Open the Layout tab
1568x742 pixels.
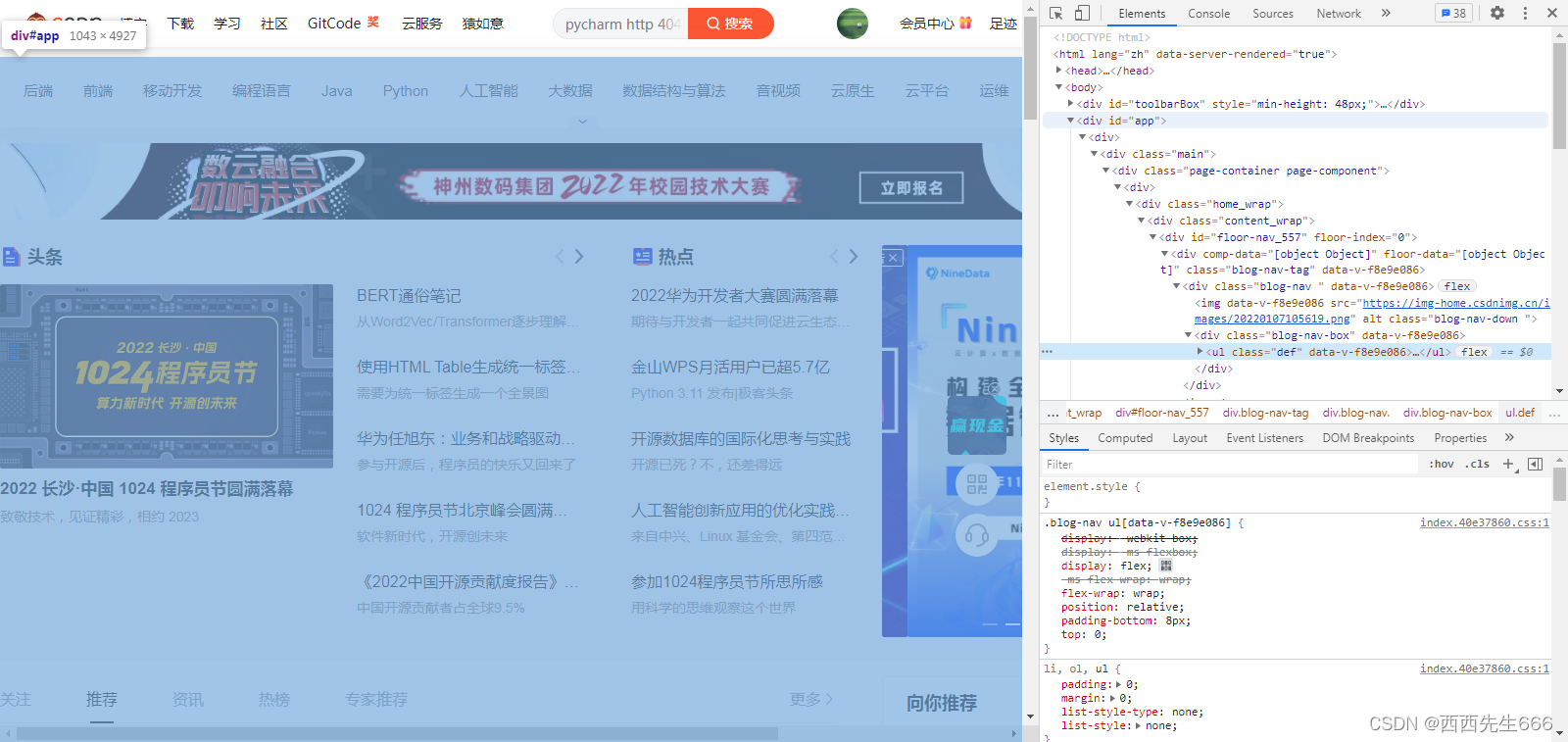tap(1190, 438)
